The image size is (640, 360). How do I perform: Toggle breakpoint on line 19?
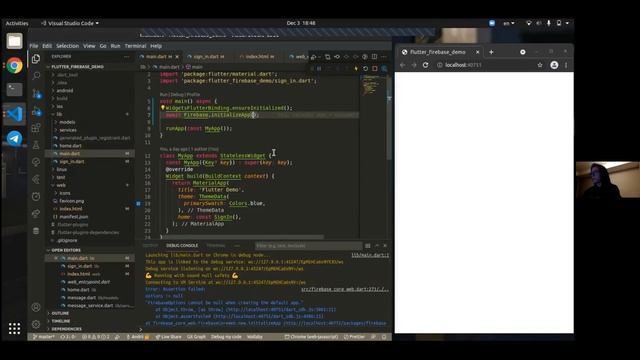point(138,203)
